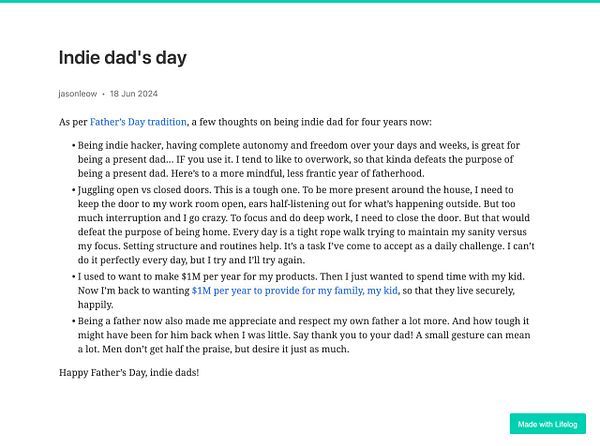Image resolution: width=600 pixels, height=446 pixels.
Task: Click the Indie dad's day title
Action: pos(122,59)
